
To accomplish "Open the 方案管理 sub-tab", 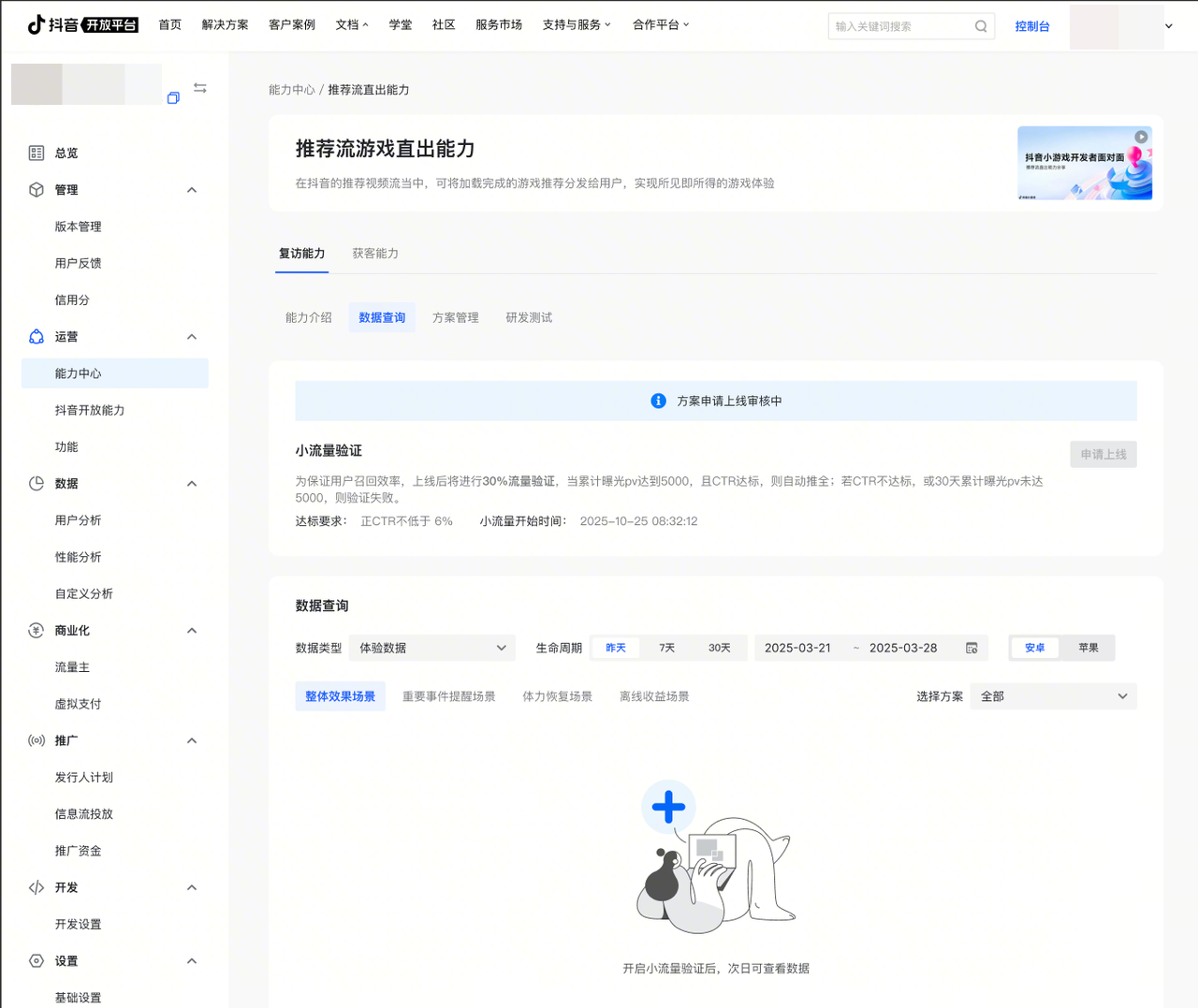I will [x=455, y=318].
